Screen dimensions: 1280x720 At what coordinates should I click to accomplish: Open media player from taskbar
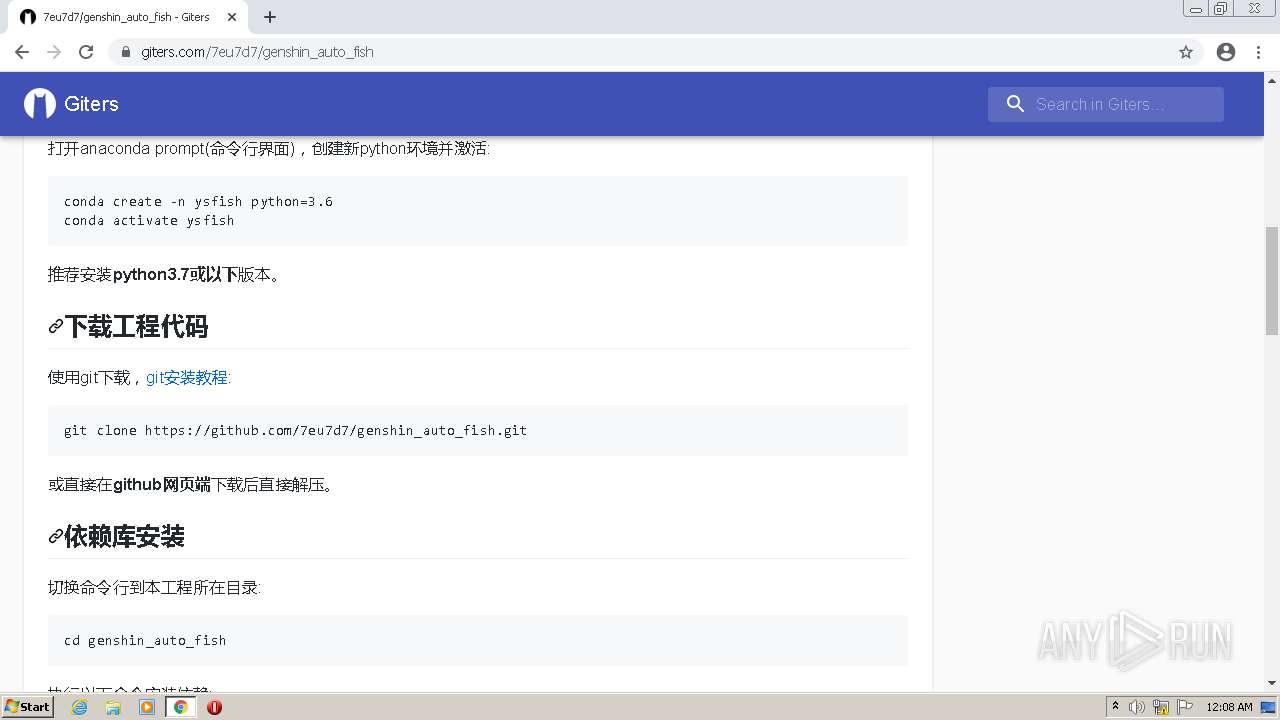(x=147, y=707)
